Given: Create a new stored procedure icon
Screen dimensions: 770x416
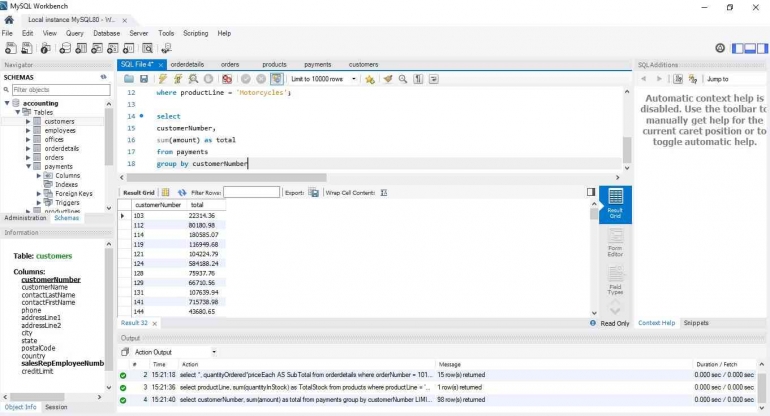Looking at the screenshot, I should pyautogui.click(x=113, y=48).
